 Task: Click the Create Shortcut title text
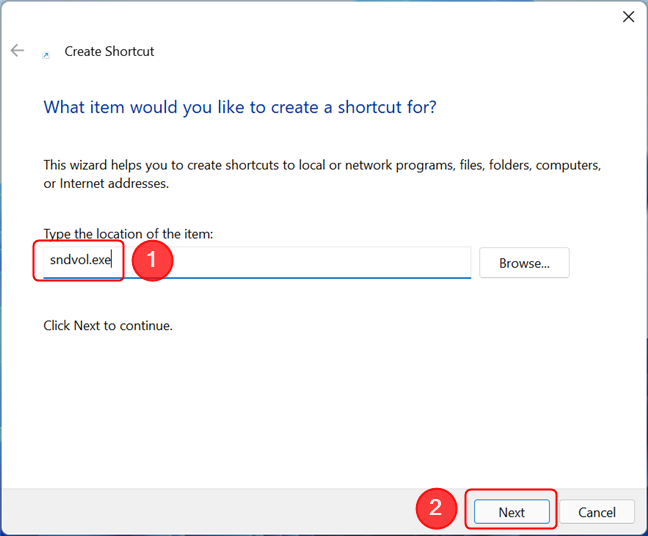[109, 51]
